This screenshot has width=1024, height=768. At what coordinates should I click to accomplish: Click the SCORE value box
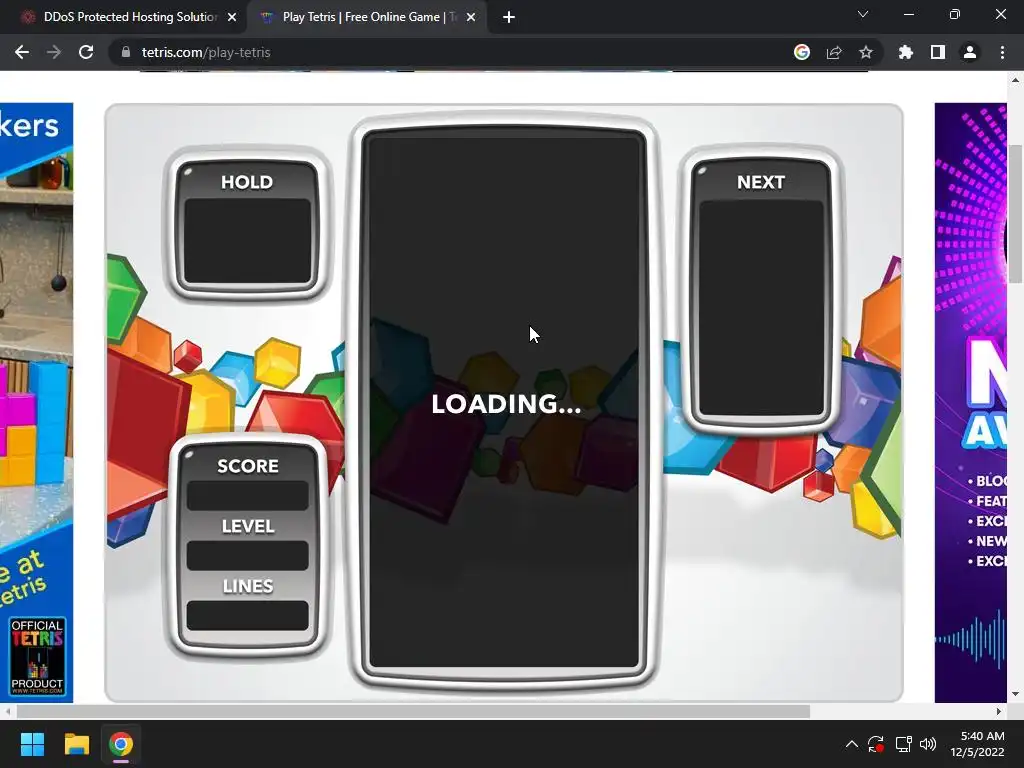pyautogui.click(x=248, y=496)
